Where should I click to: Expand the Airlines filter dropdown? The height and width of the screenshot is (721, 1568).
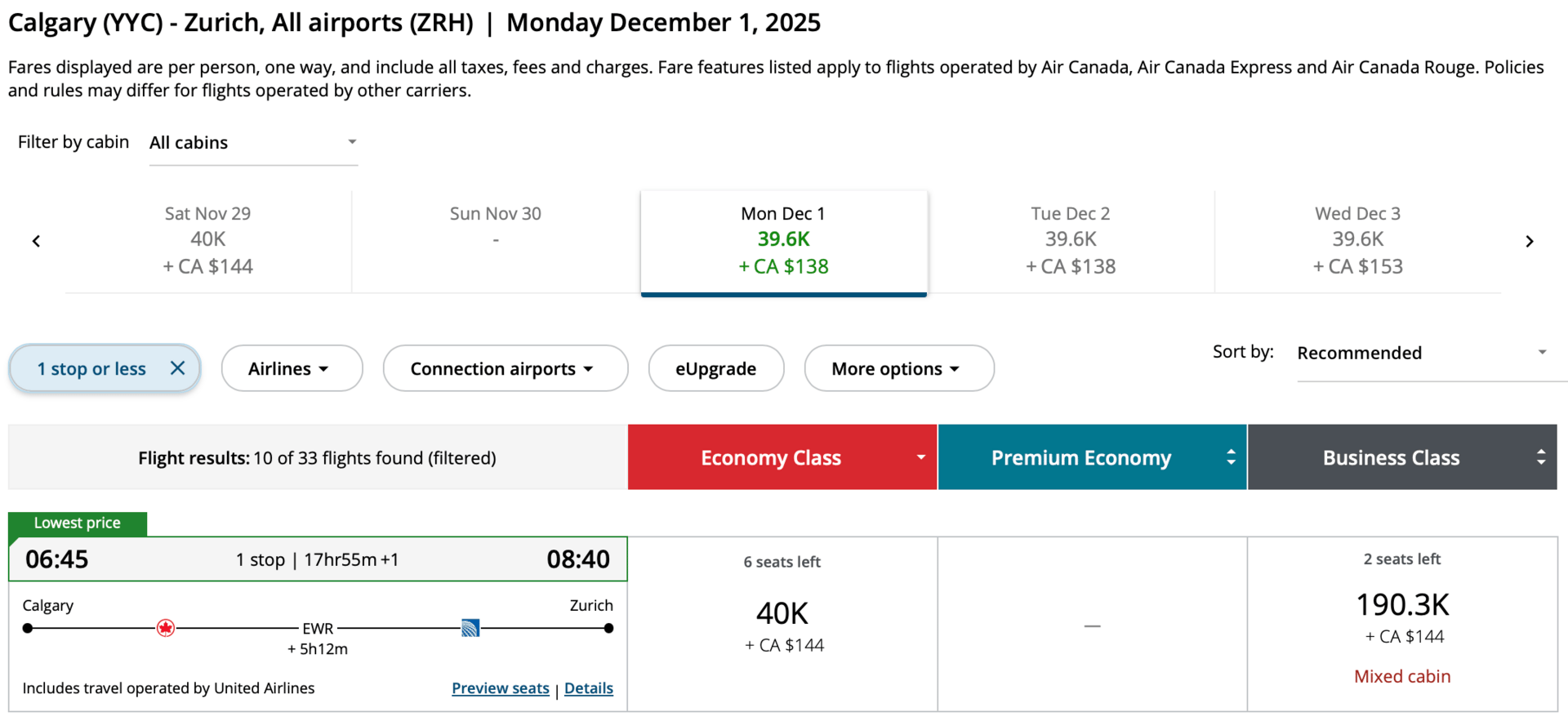[x=292, y=368]
